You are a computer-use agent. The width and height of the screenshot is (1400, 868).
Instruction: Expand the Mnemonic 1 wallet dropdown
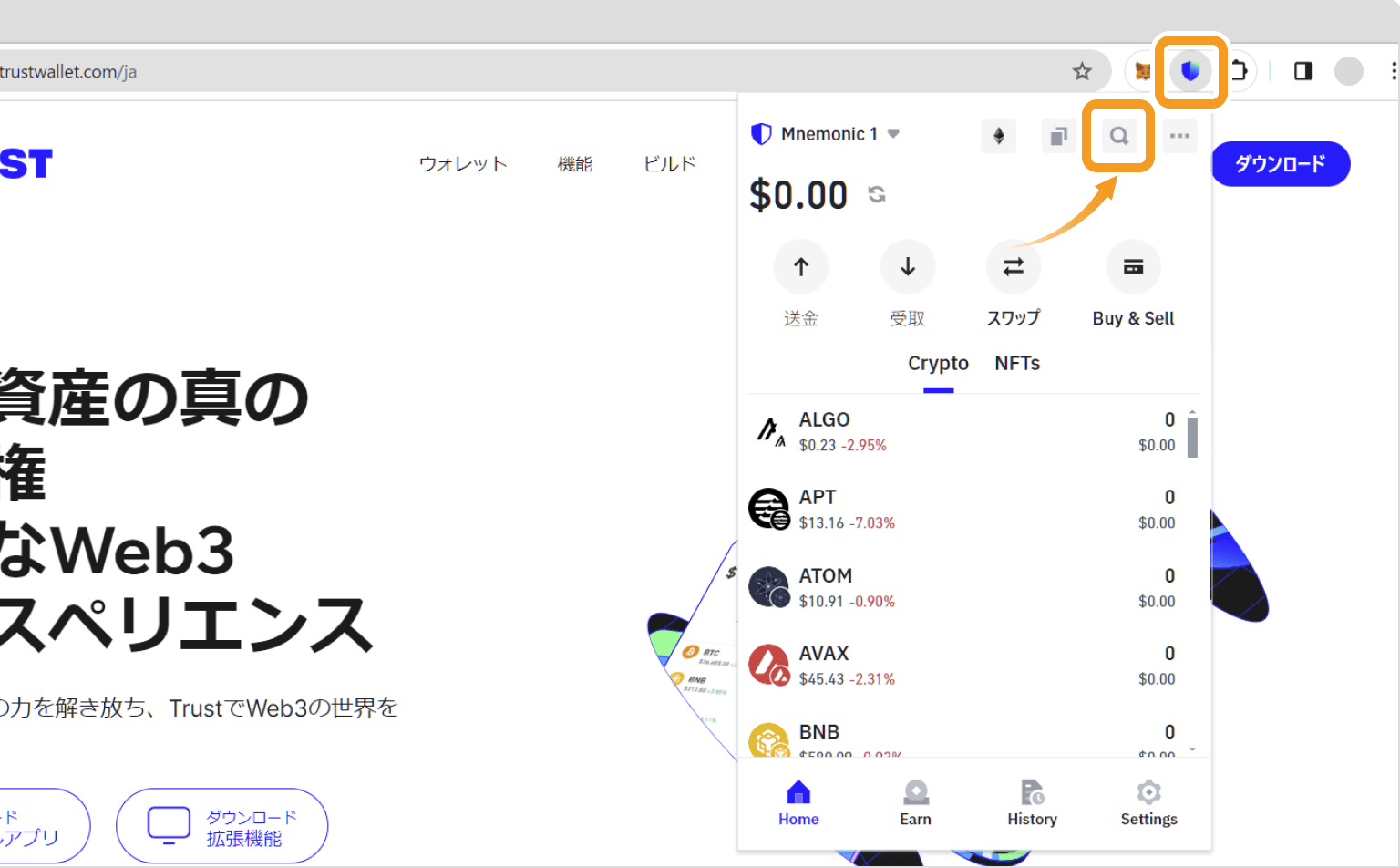pos(893,134)
